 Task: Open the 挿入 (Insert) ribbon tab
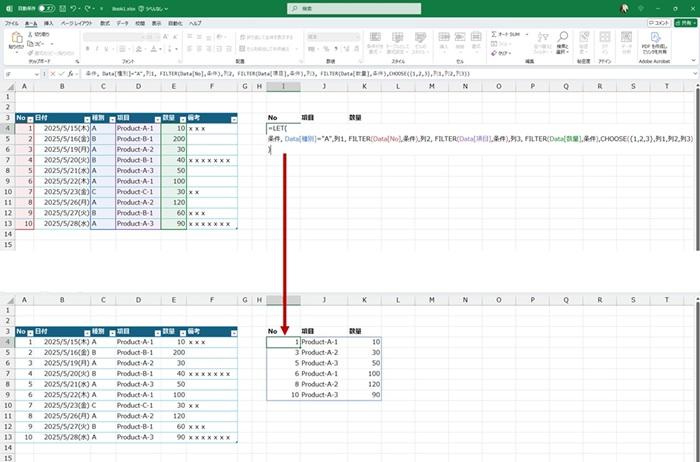(48, 21)
